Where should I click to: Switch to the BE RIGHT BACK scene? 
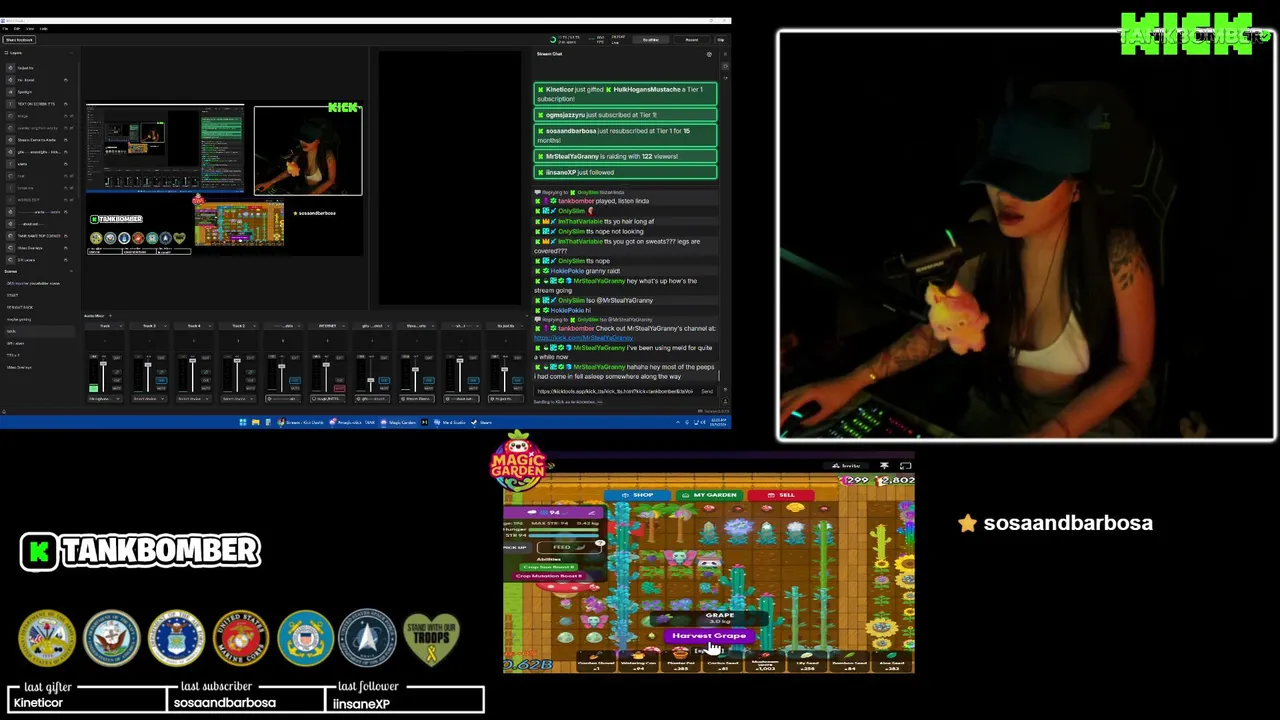click(20, 307)
